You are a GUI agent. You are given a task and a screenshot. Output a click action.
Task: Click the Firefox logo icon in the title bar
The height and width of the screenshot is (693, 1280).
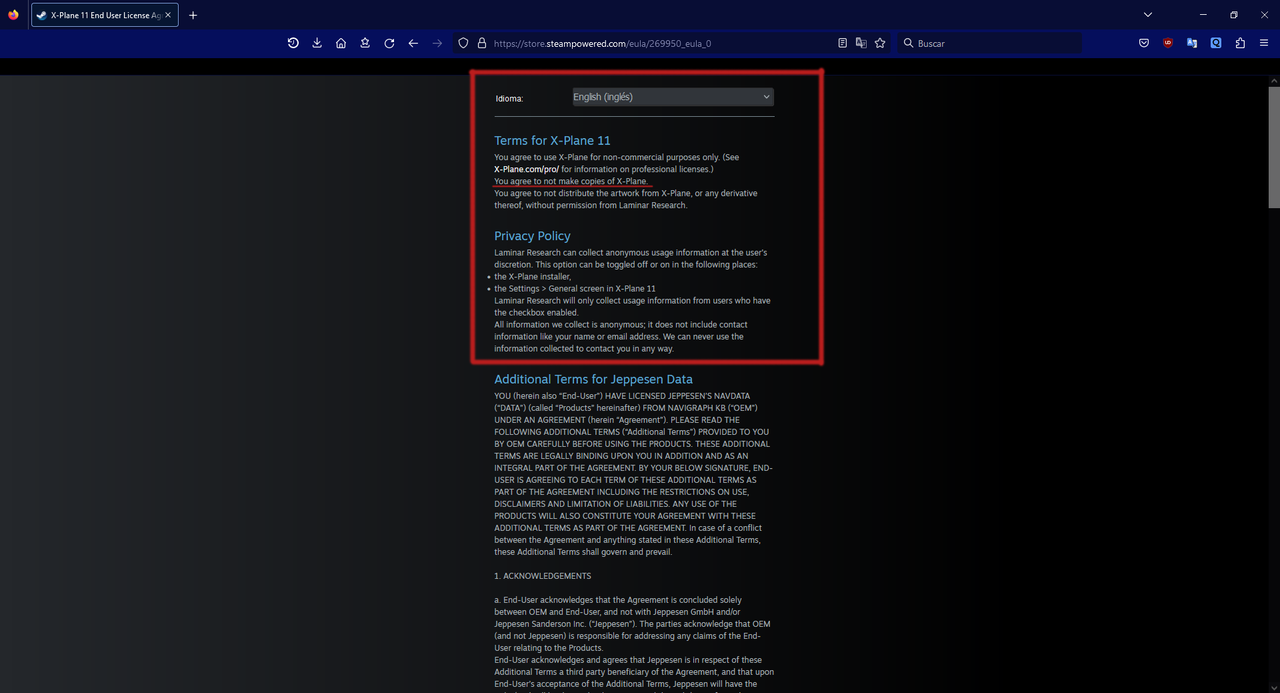(x=13, y=15)
